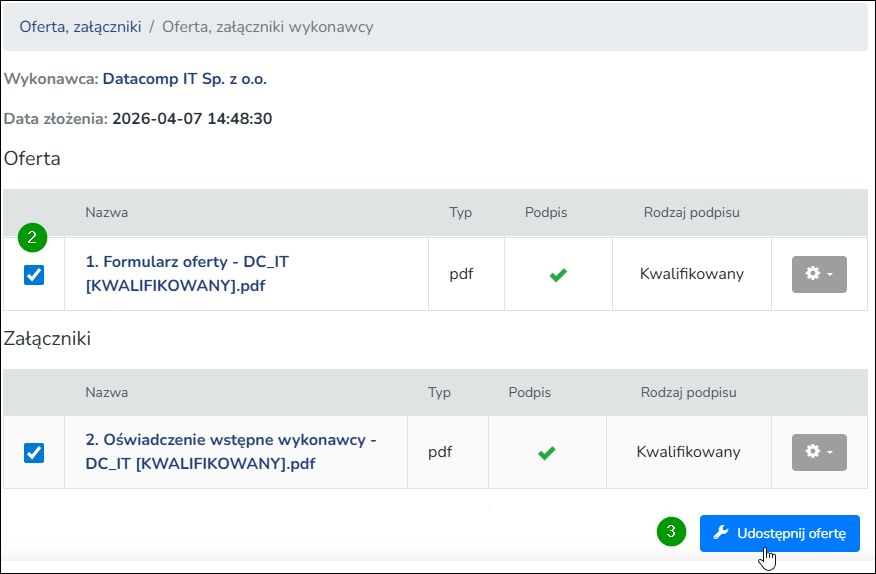Open 1. Formularz oferty - DC_IT pdf link
This screenshot has width=876, height=574.
pyautogui.click(x=187, y=273)
